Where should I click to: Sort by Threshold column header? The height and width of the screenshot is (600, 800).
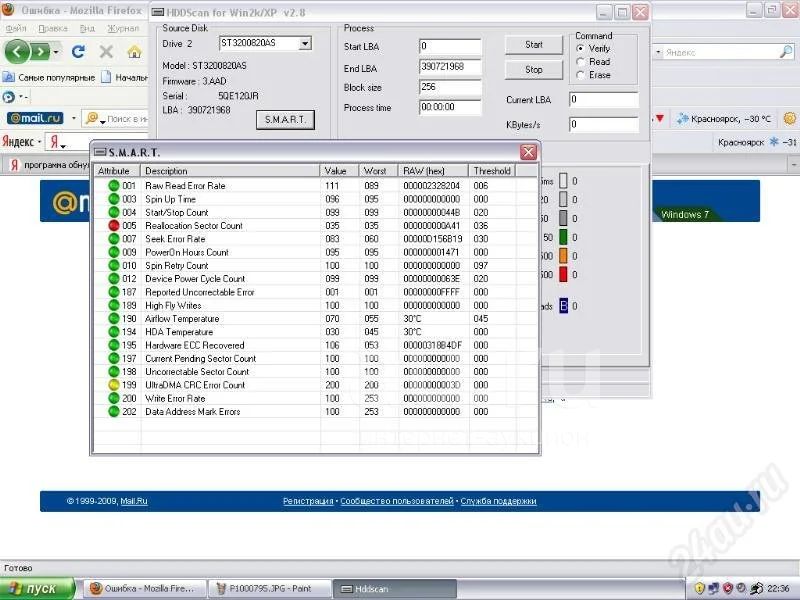[492, 171]
